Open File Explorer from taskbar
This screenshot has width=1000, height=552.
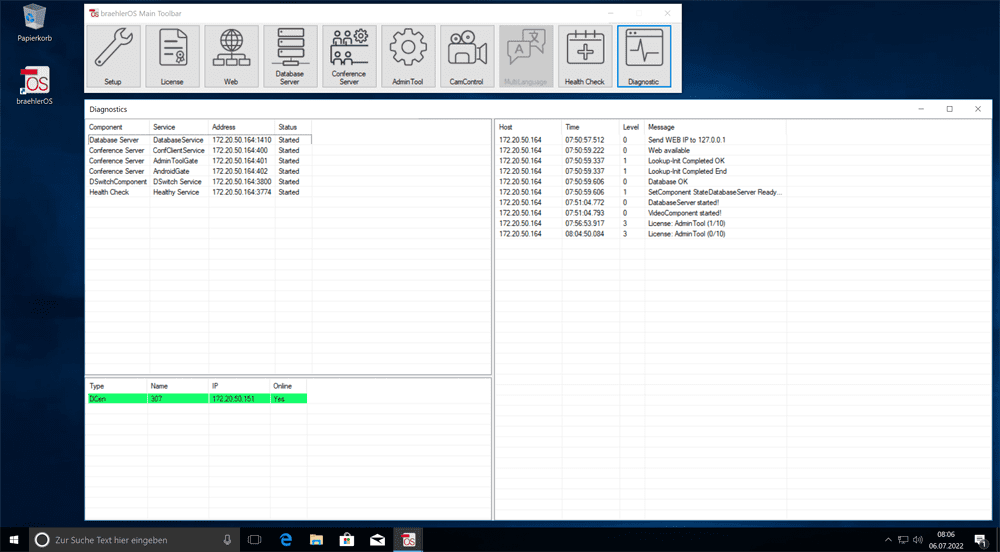click(316, 540)
